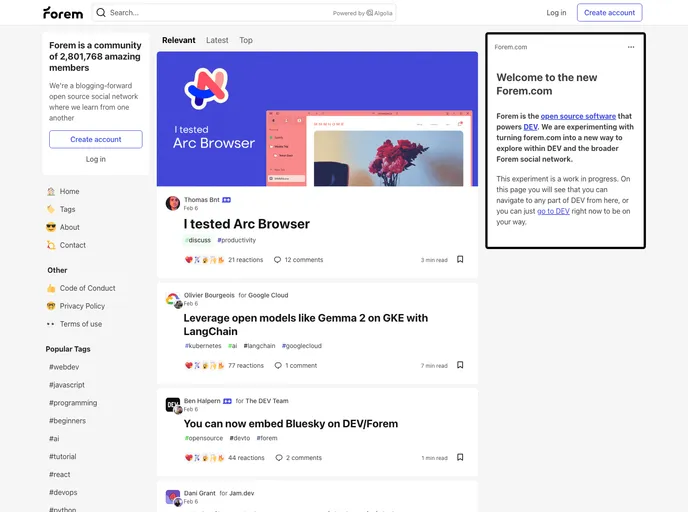The width and height of the screenshot is (688, 512).
Task: Click the badge icon beside Ben Halpern
Action: (227, 401)
